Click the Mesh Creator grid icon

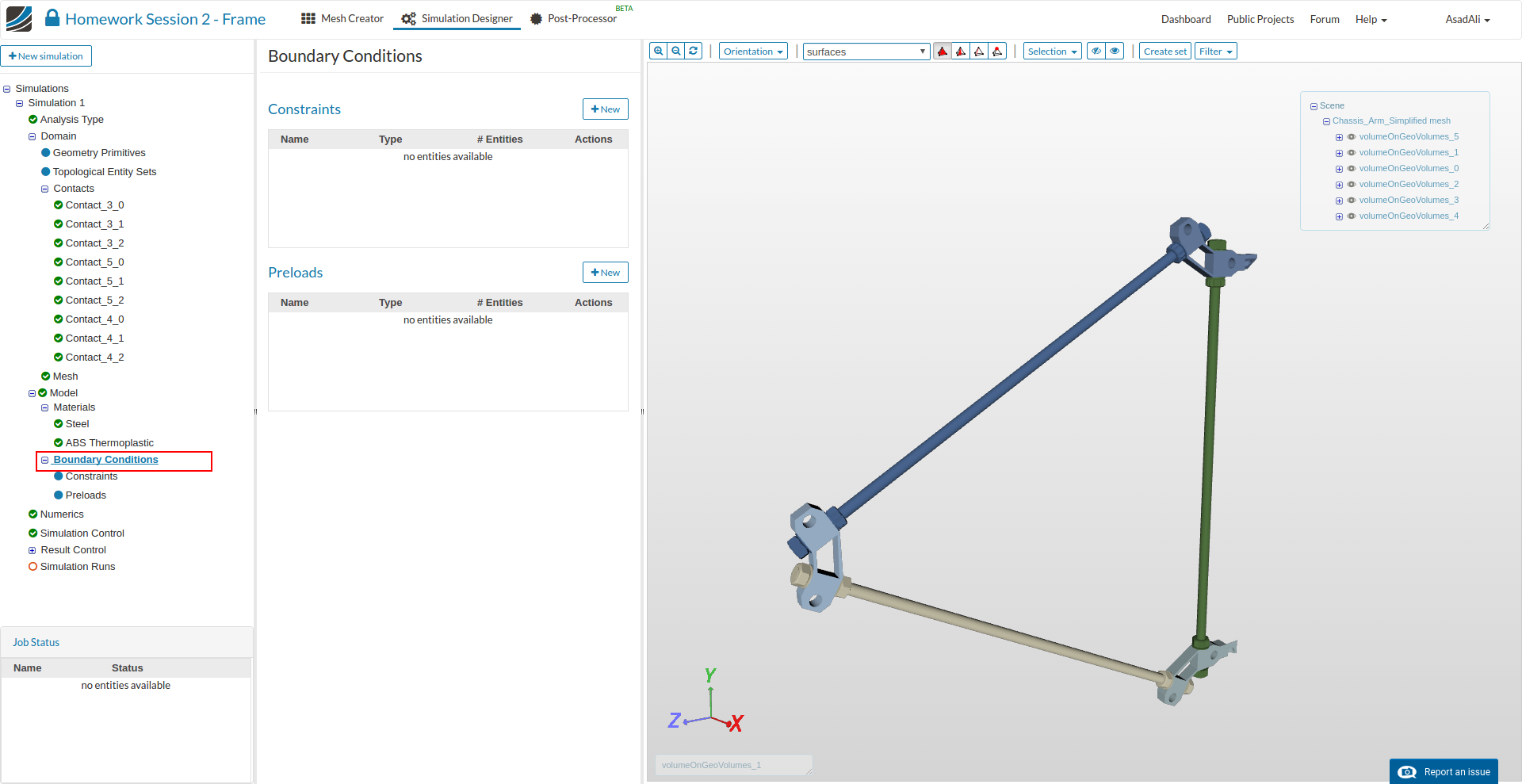308,18
